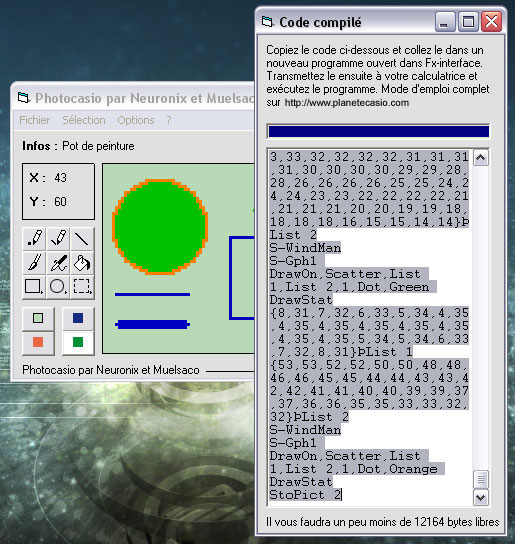Screen dimensions: 515x544
Task: Select the paintbrush tool
Action: pyautogui.click(x=34, y=262)
